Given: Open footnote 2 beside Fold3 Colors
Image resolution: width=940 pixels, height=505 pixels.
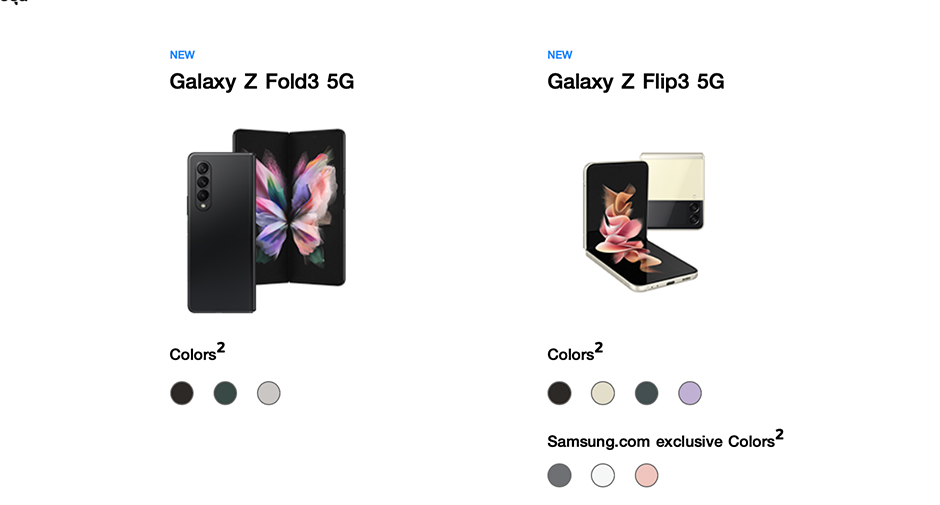Looking at the screenshot, I should 221,348.
